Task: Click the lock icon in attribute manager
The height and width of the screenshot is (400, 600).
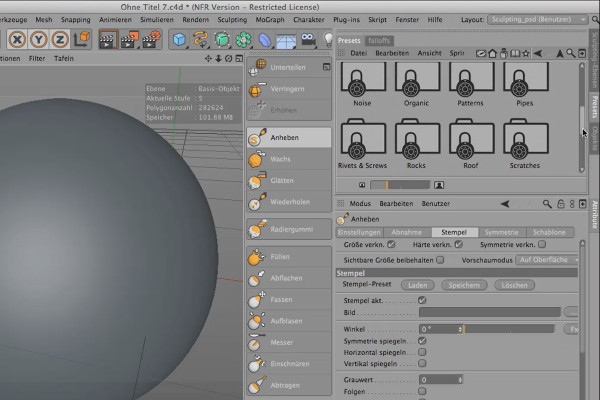Action: coord(561,204)
